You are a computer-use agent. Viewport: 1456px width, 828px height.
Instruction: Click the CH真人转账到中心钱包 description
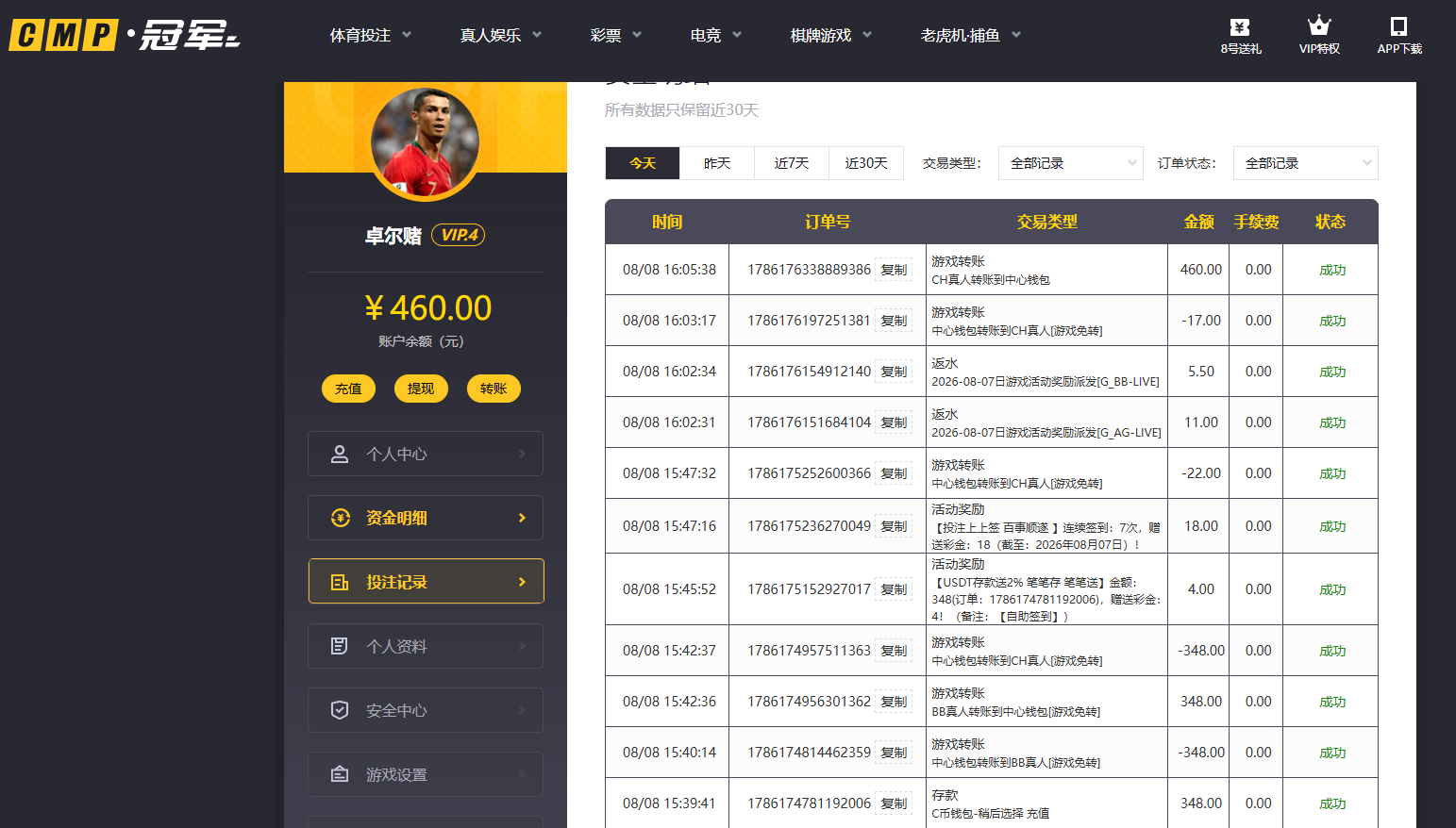(x=991, y=280)
